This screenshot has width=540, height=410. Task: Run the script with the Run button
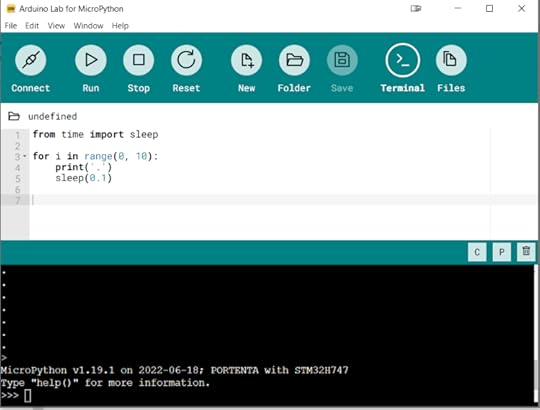91,60
